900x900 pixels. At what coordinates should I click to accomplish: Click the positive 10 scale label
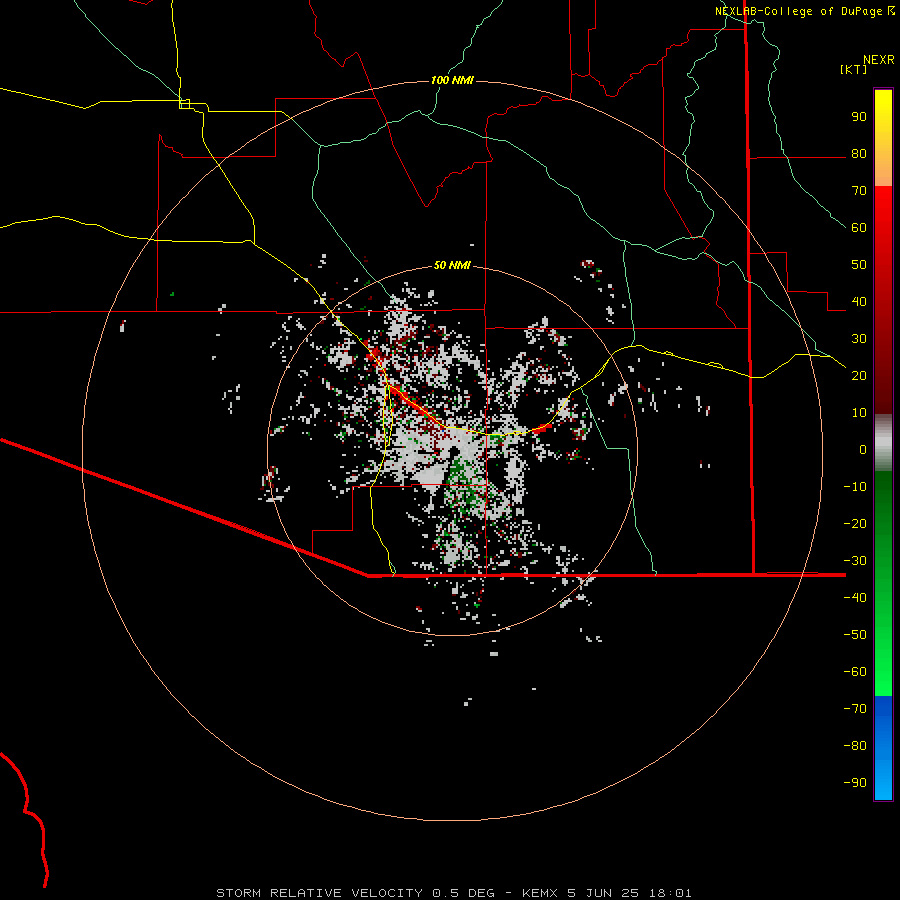point(859,413)
